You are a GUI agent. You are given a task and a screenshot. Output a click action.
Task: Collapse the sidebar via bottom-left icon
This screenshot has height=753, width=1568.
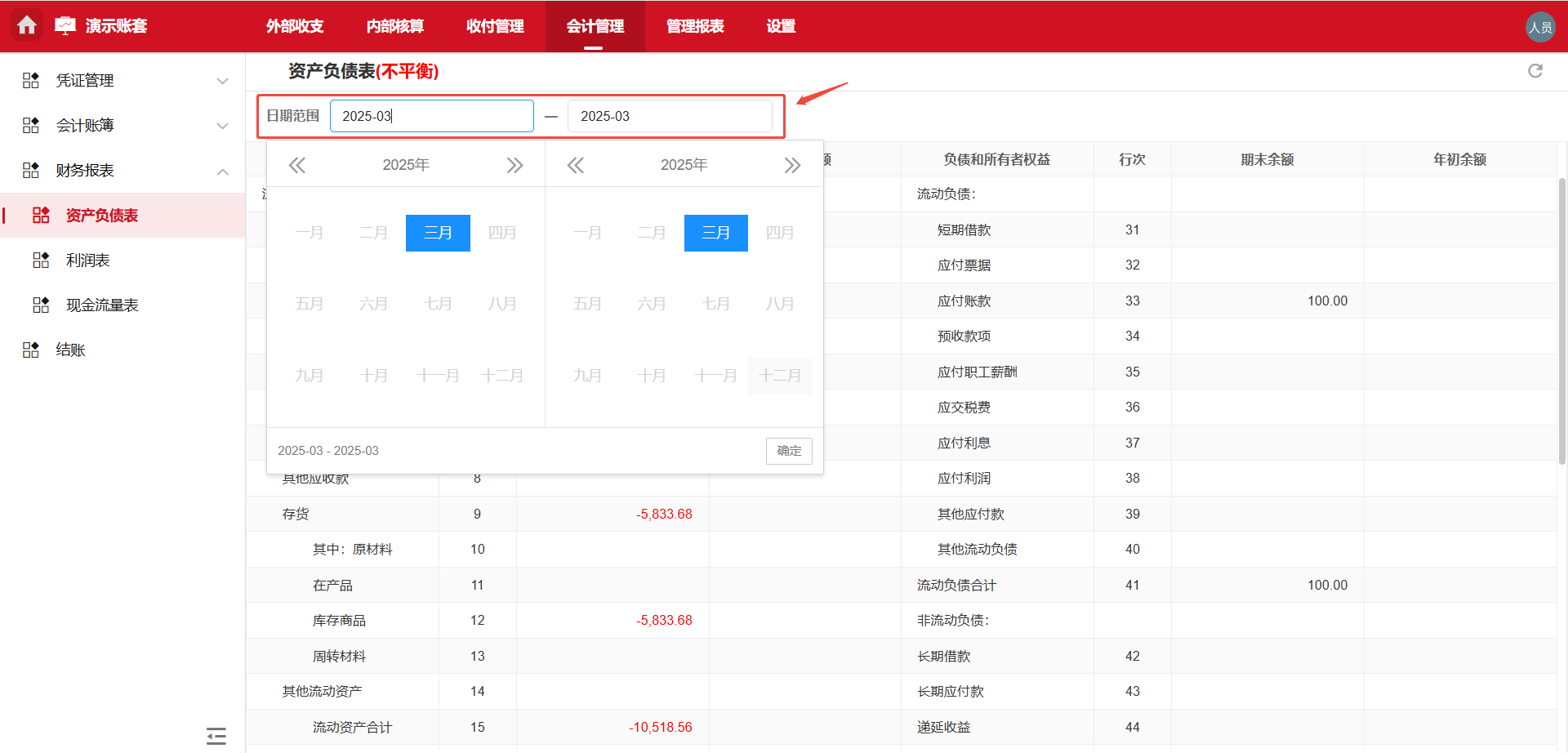tap(216, 735)
